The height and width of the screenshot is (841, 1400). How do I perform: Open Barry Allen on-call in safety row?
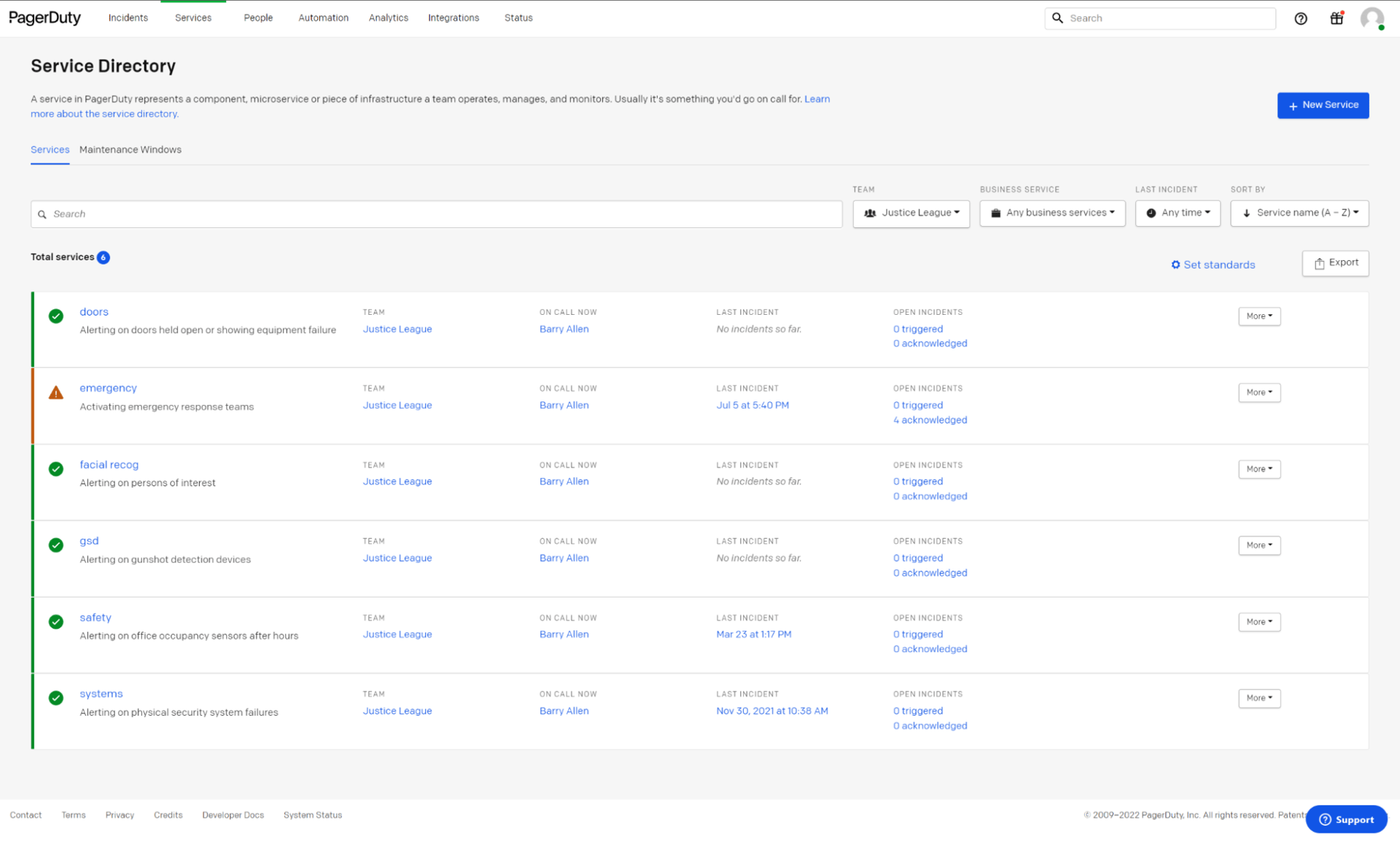[x=564, y=634]
